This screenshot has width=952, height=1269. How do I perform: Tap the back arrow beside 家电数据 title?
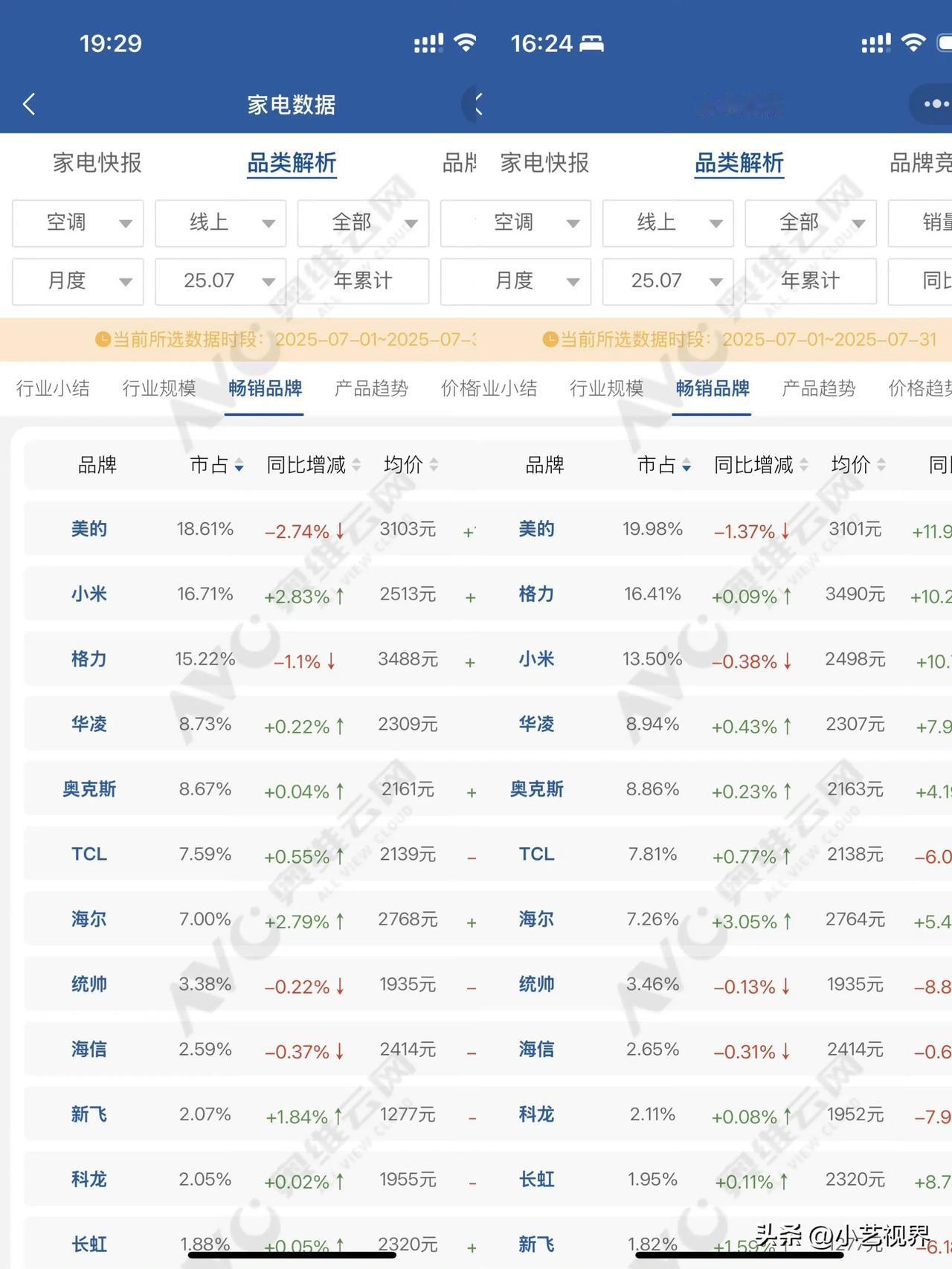(29, 104)
